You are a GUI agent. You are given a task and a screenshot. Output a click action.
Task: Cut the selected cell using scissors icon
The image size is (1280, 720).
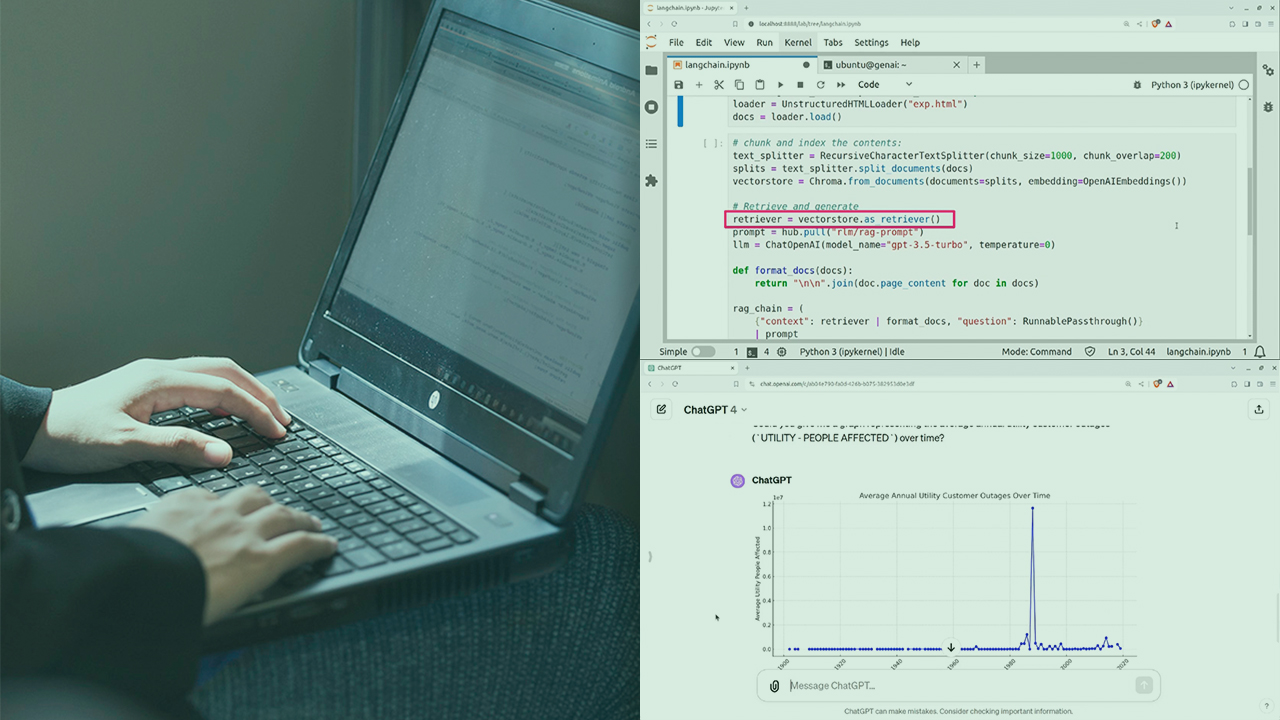[x=719, y=85]
